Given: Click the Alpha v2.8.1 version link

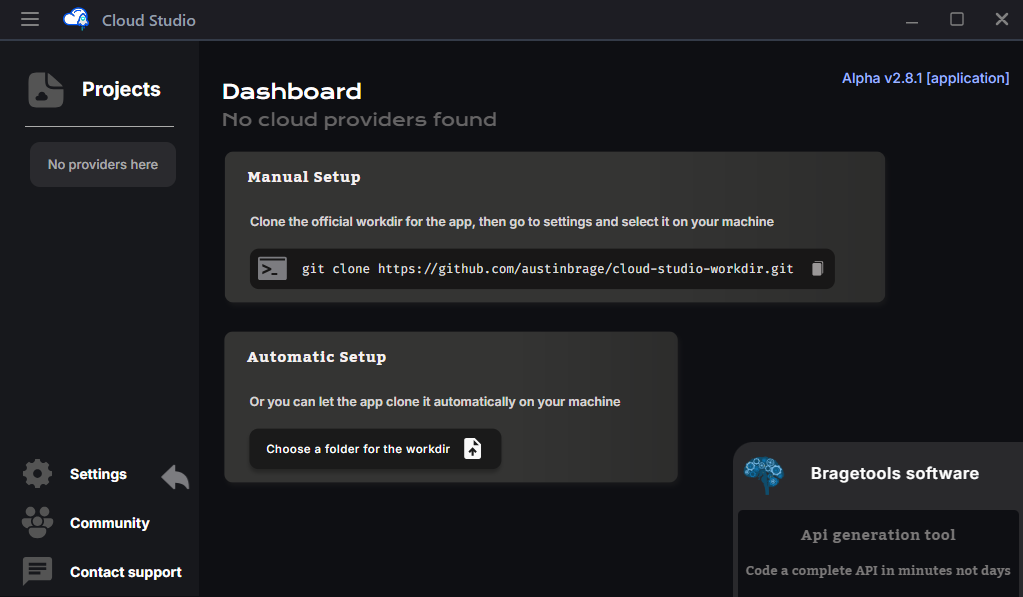Looking at the screenshot, I should [x=925, y=78].
